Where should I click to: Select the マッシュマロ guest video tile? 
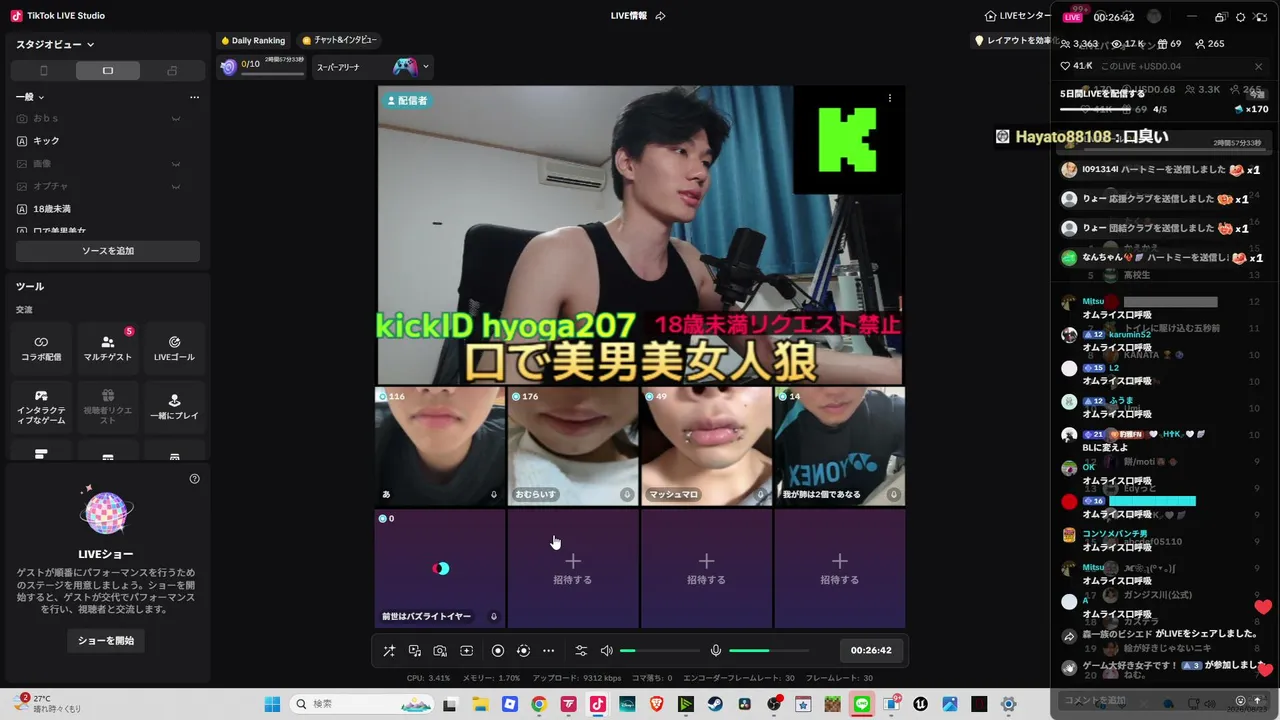pos(706,446)
